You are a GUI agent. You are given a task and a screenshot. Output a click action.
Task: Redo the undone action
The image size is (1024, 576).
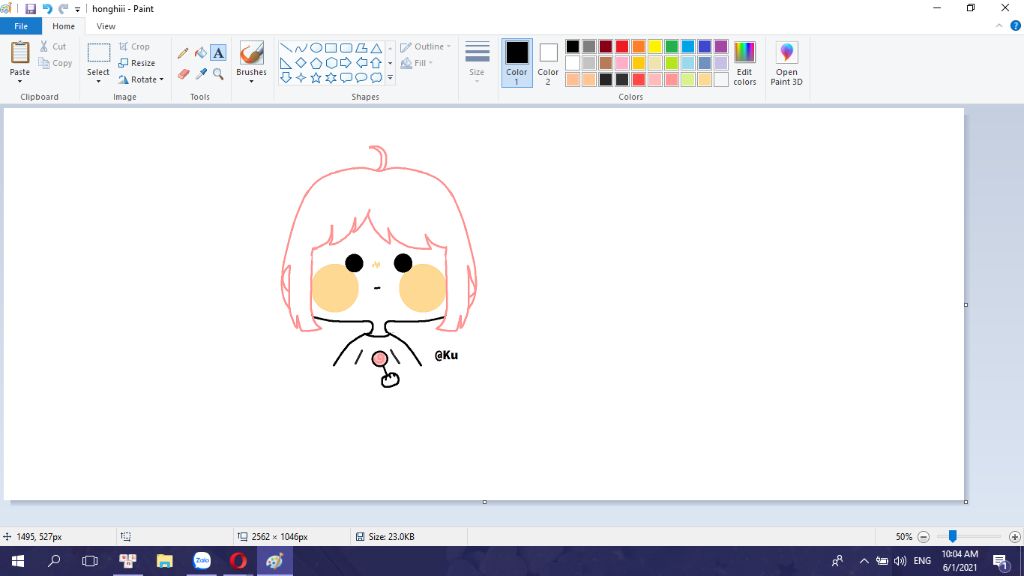63,8
